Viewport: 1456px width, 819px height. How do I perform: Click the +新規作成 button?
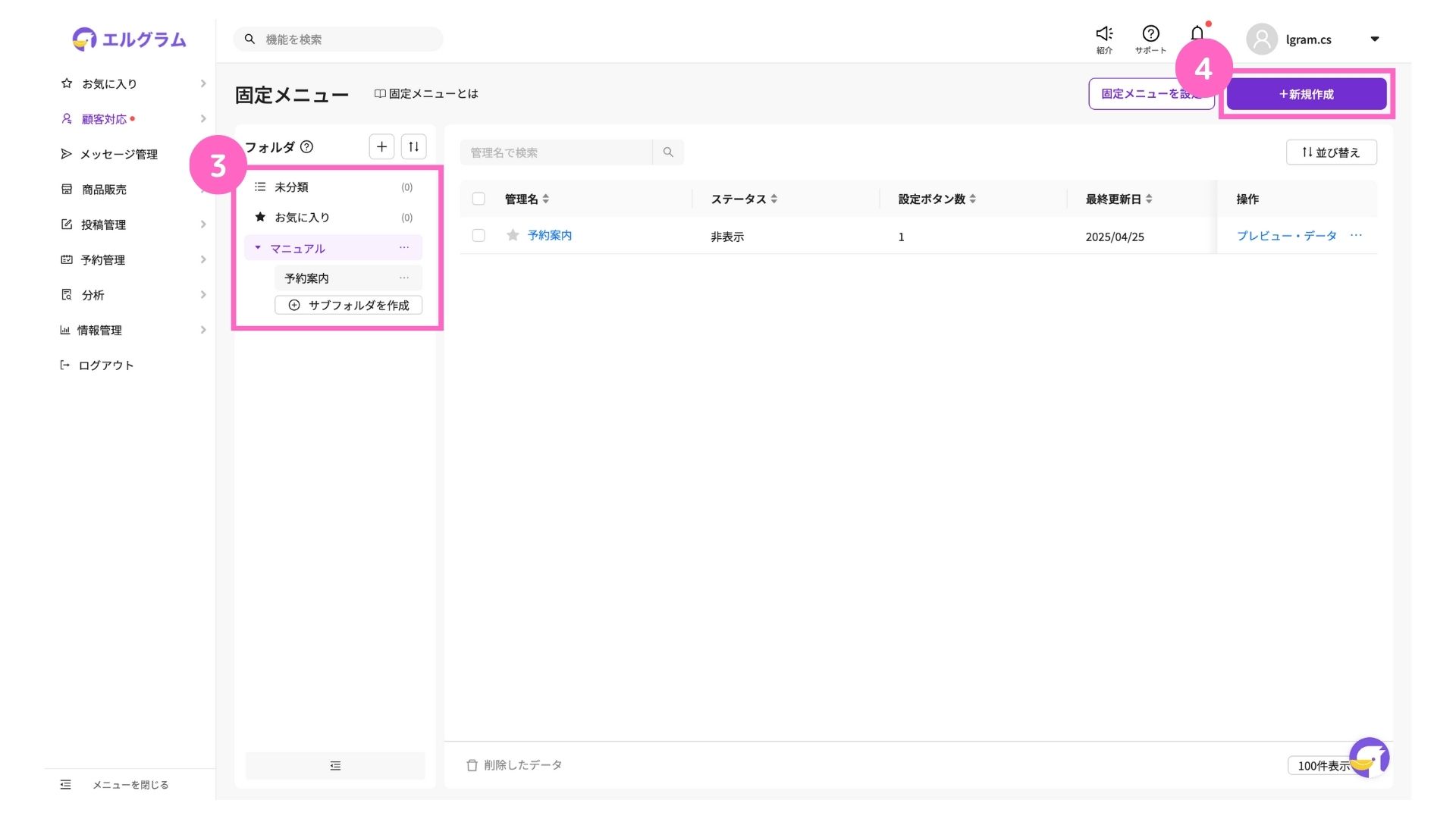pyautogui.click(x=1306, y=94)
